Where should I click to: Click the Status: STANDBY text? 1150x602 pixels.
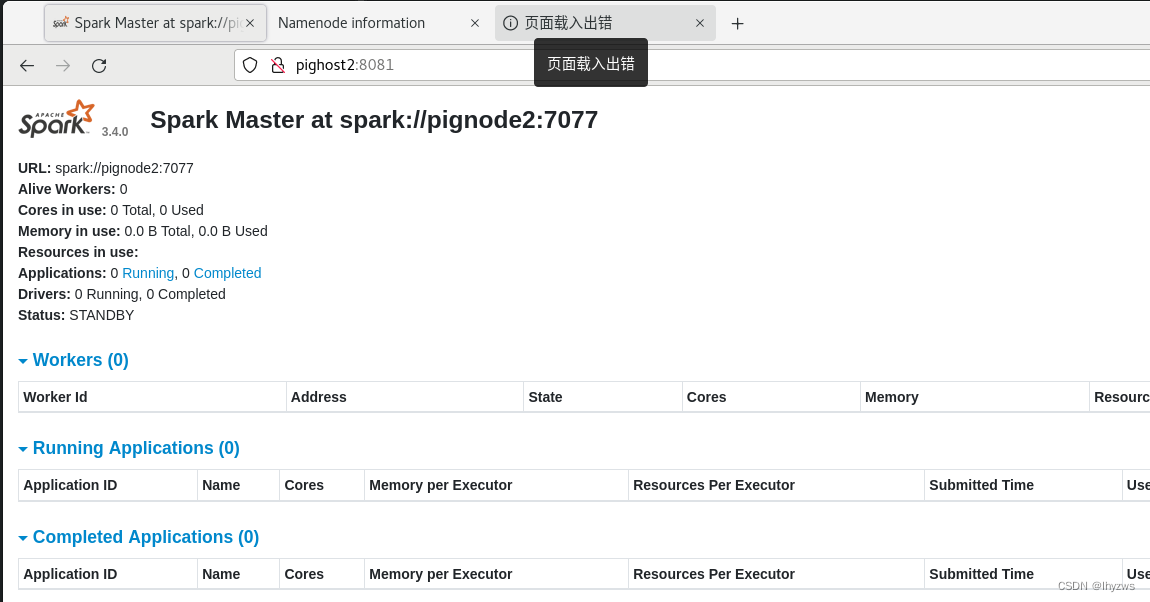click(x=76, y=315)
